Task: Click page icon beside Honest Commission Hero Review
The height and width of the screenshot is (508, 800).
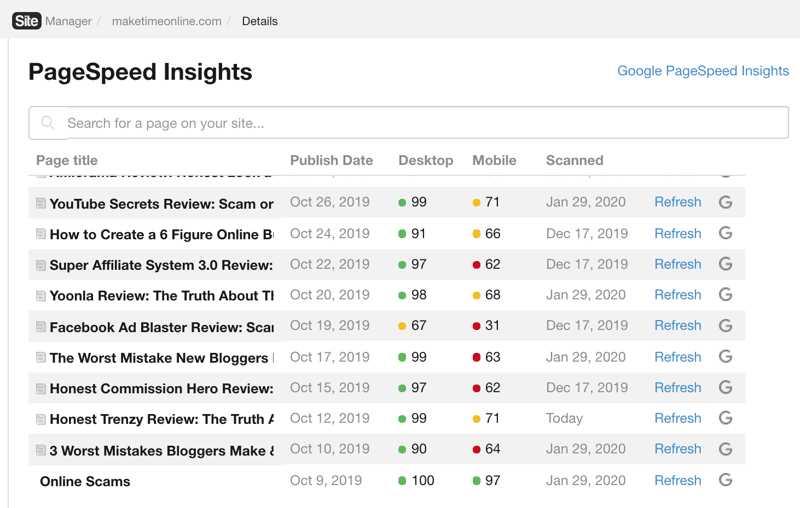Action: tap(41, 388)
